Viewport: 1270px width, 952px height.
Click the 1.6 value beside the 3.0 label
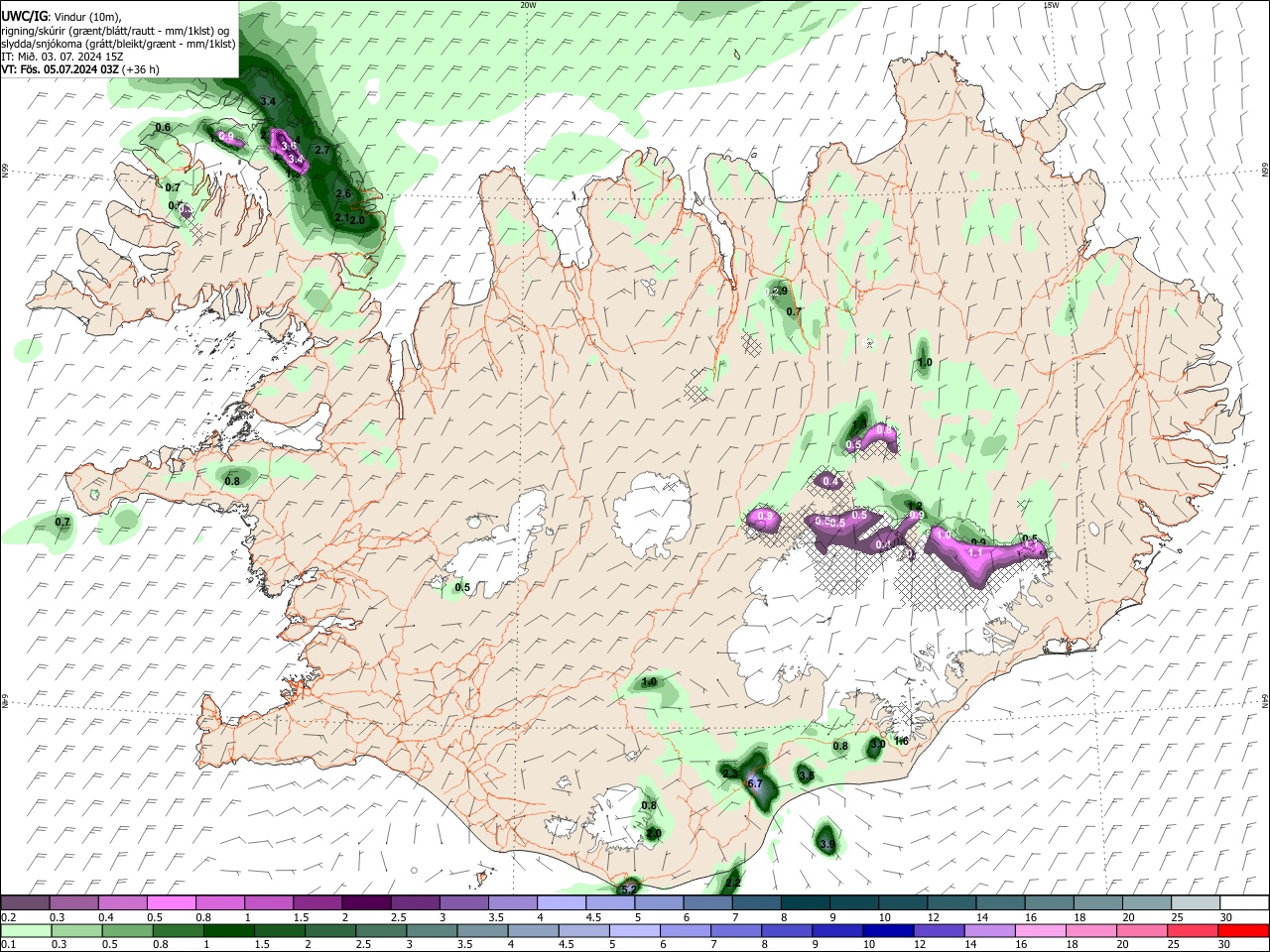coord(901,741)
